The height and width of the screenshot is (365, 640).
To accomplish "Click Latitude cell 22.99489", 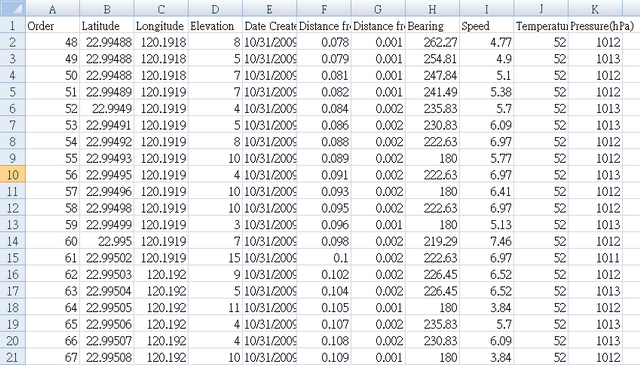I will point(107,92).
